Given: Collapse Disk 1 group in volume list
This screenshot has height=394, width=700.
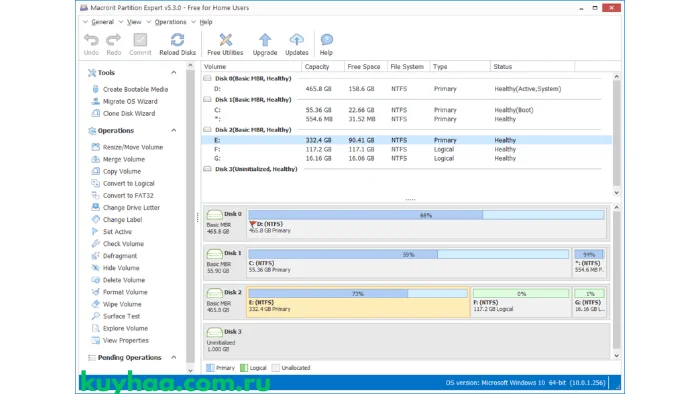Looking at the screenshot, I should pos(207,100).
